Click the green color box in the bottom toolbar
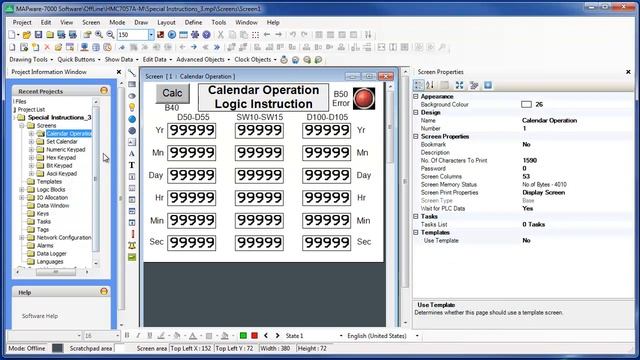 (x=243, y=336)
